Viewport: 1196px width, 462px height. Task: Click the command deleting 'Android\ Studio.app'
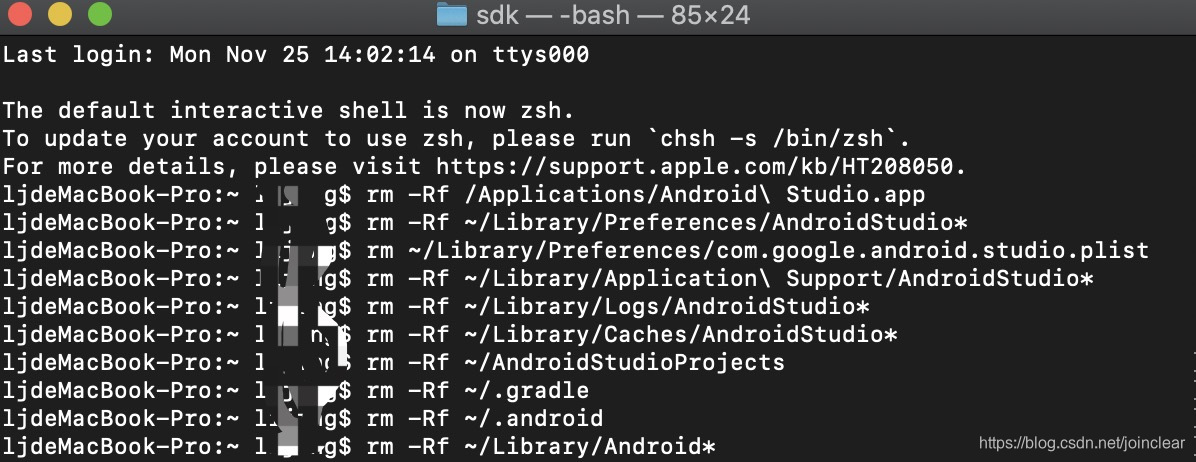pyautogui.click(x=645, y=194)
